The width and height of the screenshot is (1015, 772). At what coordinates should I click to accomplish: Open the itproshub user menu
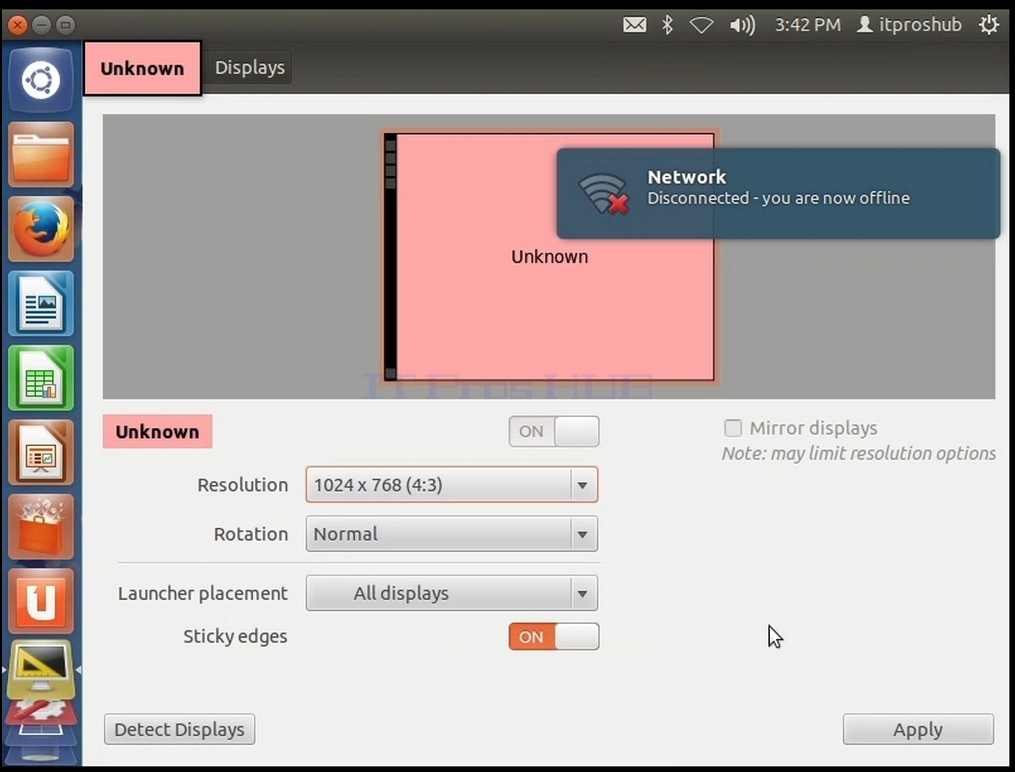tap(909, 25)
